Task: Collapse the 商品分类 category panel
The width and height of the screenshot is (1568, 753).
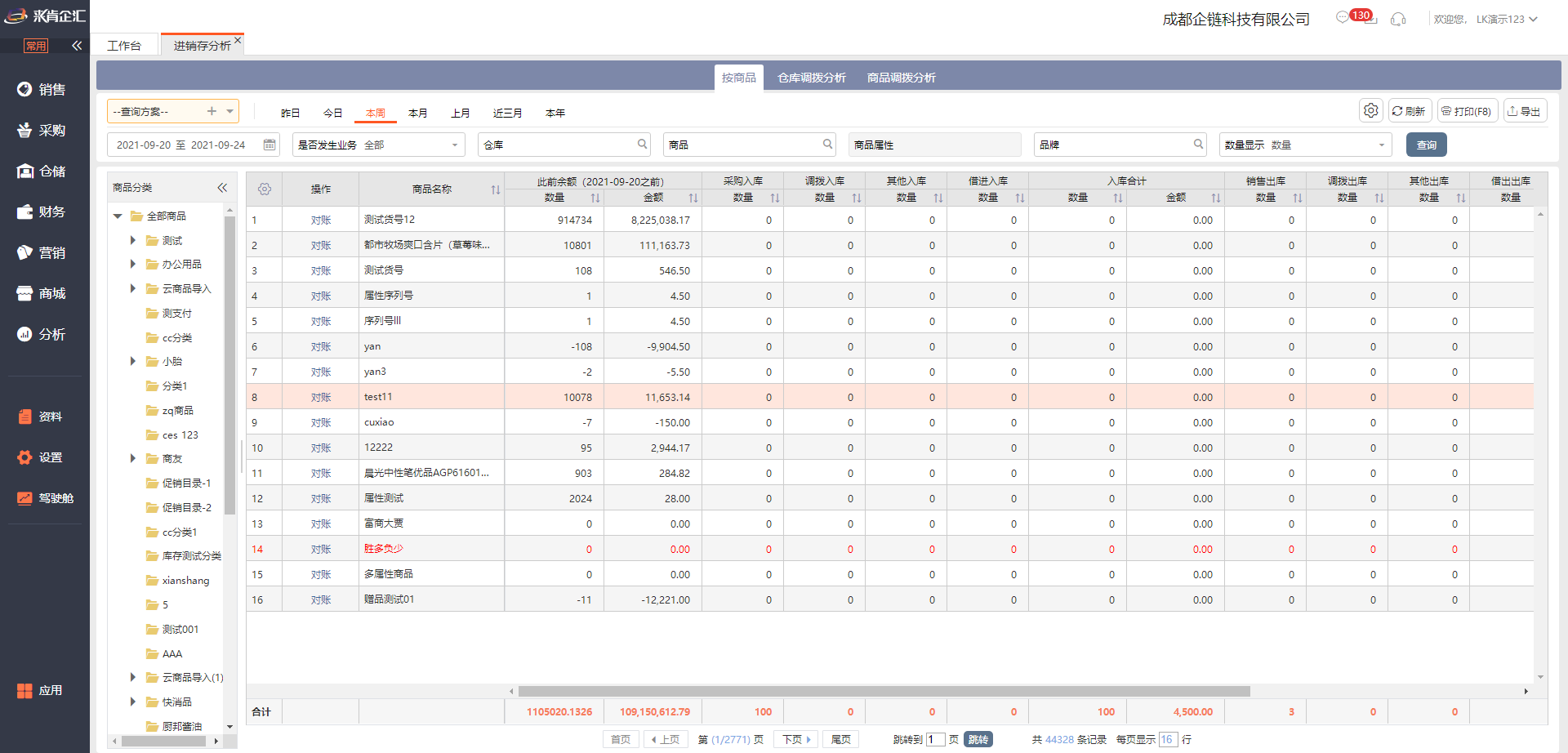Action: tap(222, 188)
